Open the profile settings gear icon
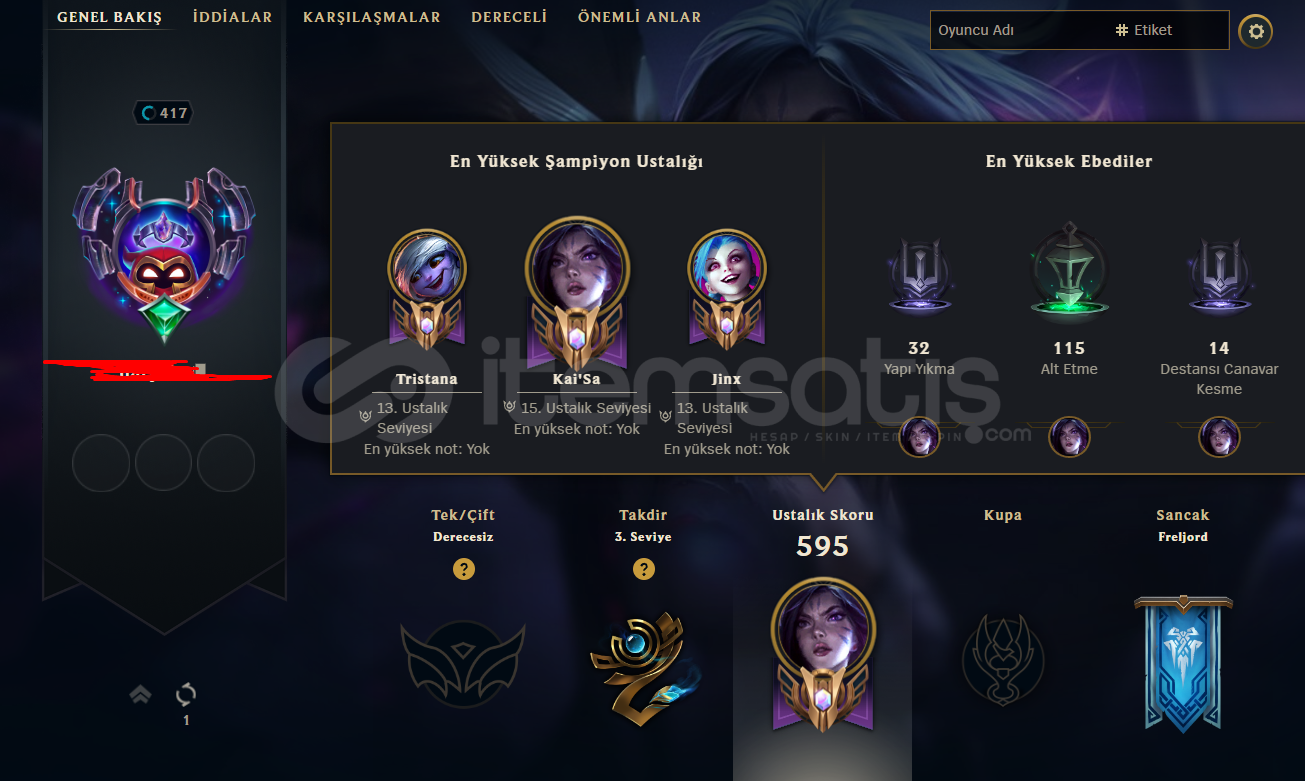The height and width of the screenshot is (781, 1305). tap(1256, 32)
